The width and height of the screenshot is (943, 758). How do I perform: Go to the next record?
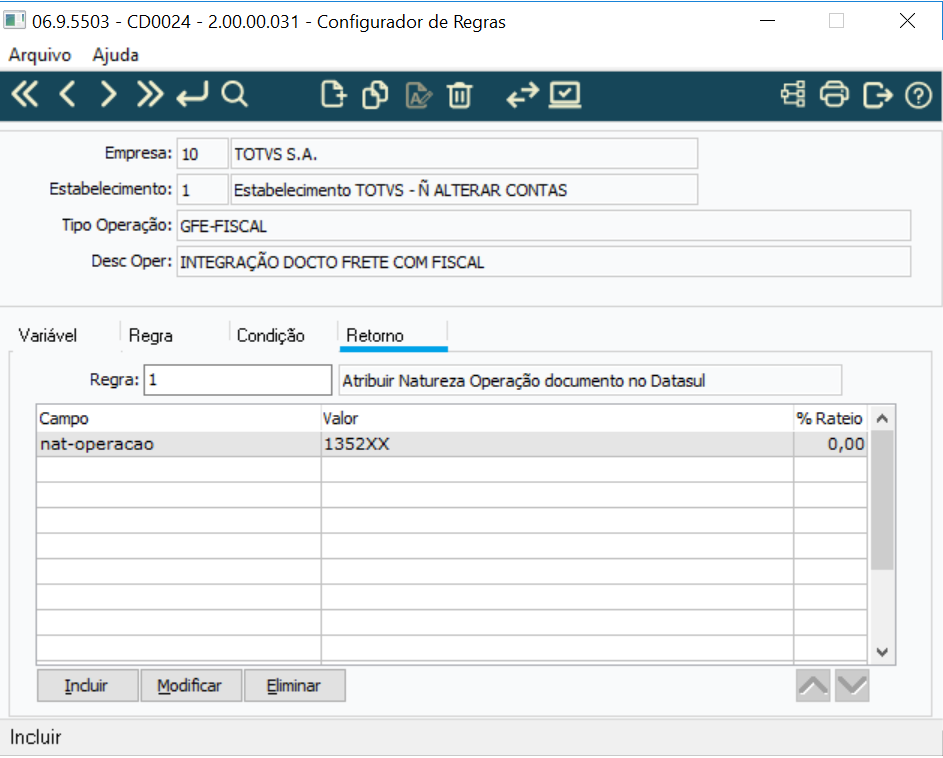(x=108, y=94)
